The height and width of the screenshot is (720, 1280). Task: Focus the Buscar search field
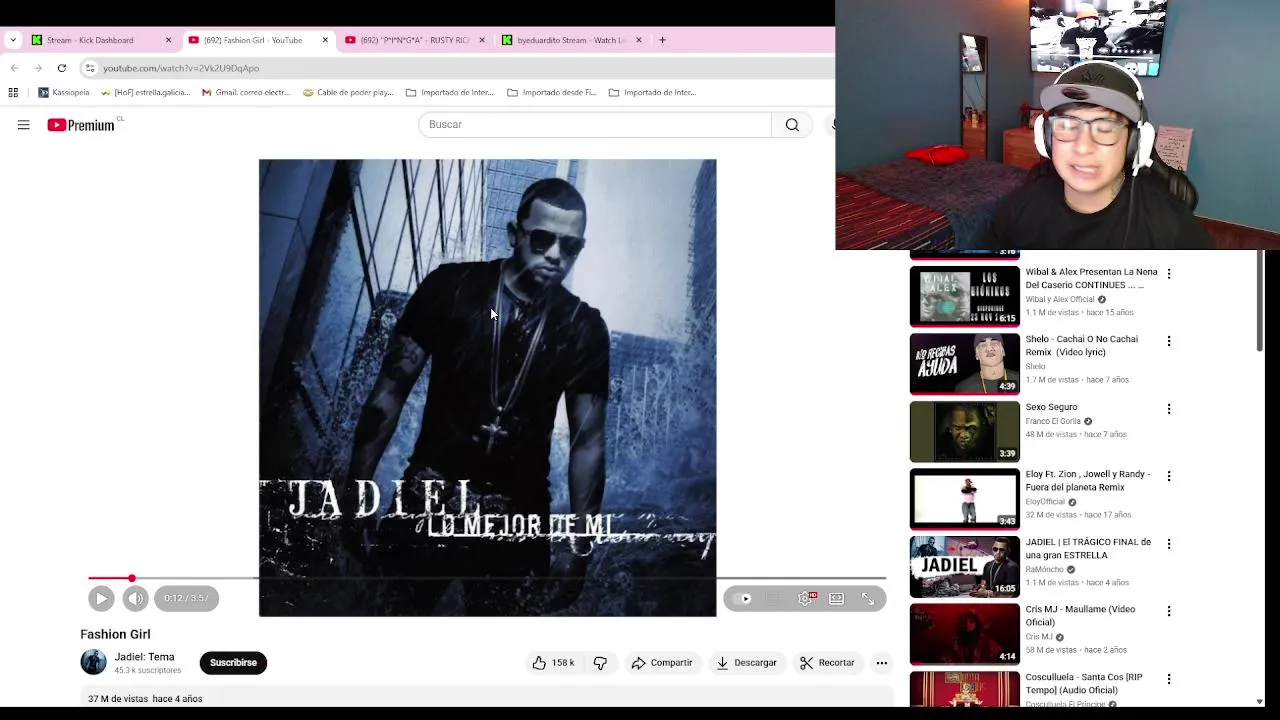(x=594, y=125)
